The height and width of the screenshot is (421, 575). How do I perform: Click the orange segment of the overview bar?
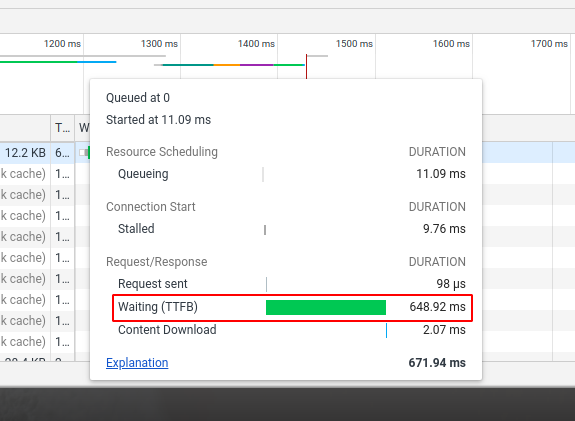[227, 65]
